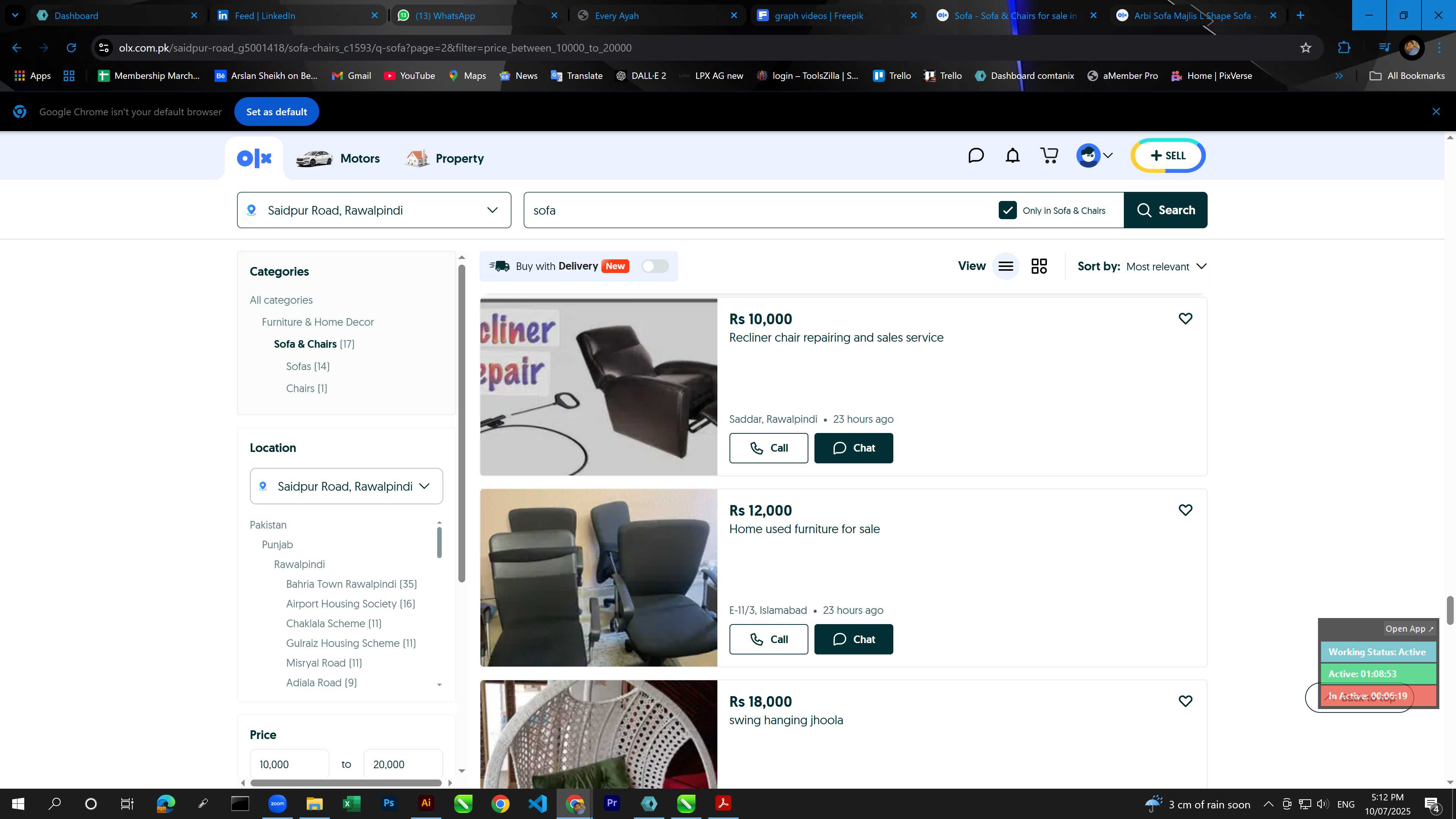This screenshot has width=1456, height=819.
Task: Click the sofa search input field
Action: (x=758, y=210)
